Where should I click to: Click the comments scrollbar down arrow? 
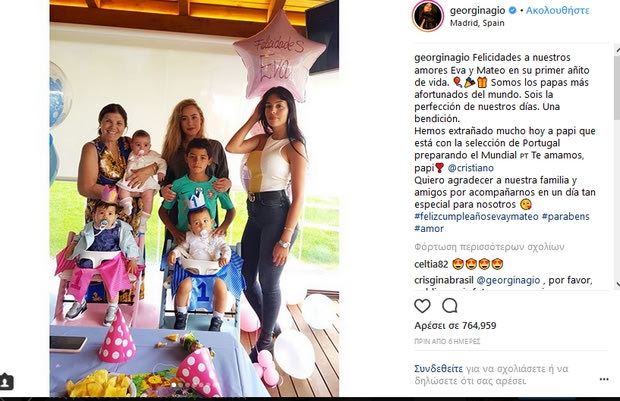point(617,284)
